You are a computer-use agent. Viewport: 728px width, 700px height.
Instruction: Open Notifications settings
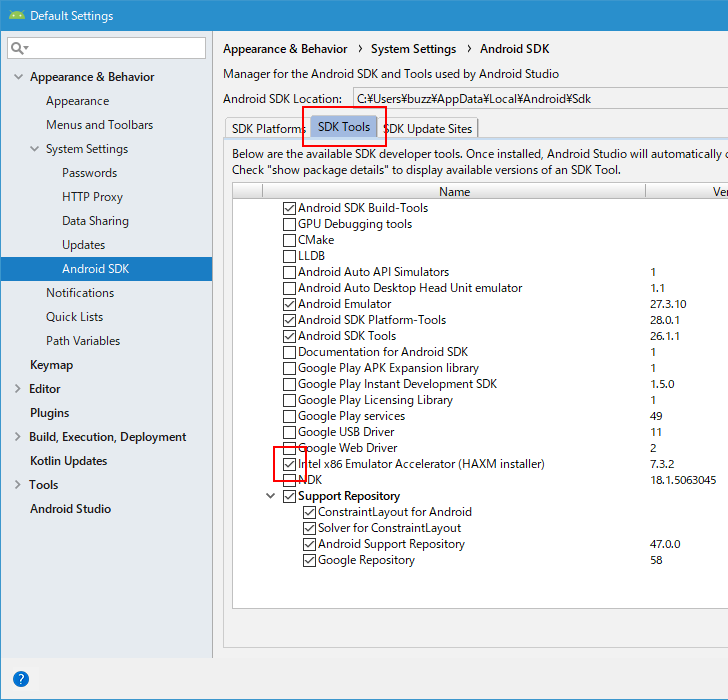click(x=80, y=293)
